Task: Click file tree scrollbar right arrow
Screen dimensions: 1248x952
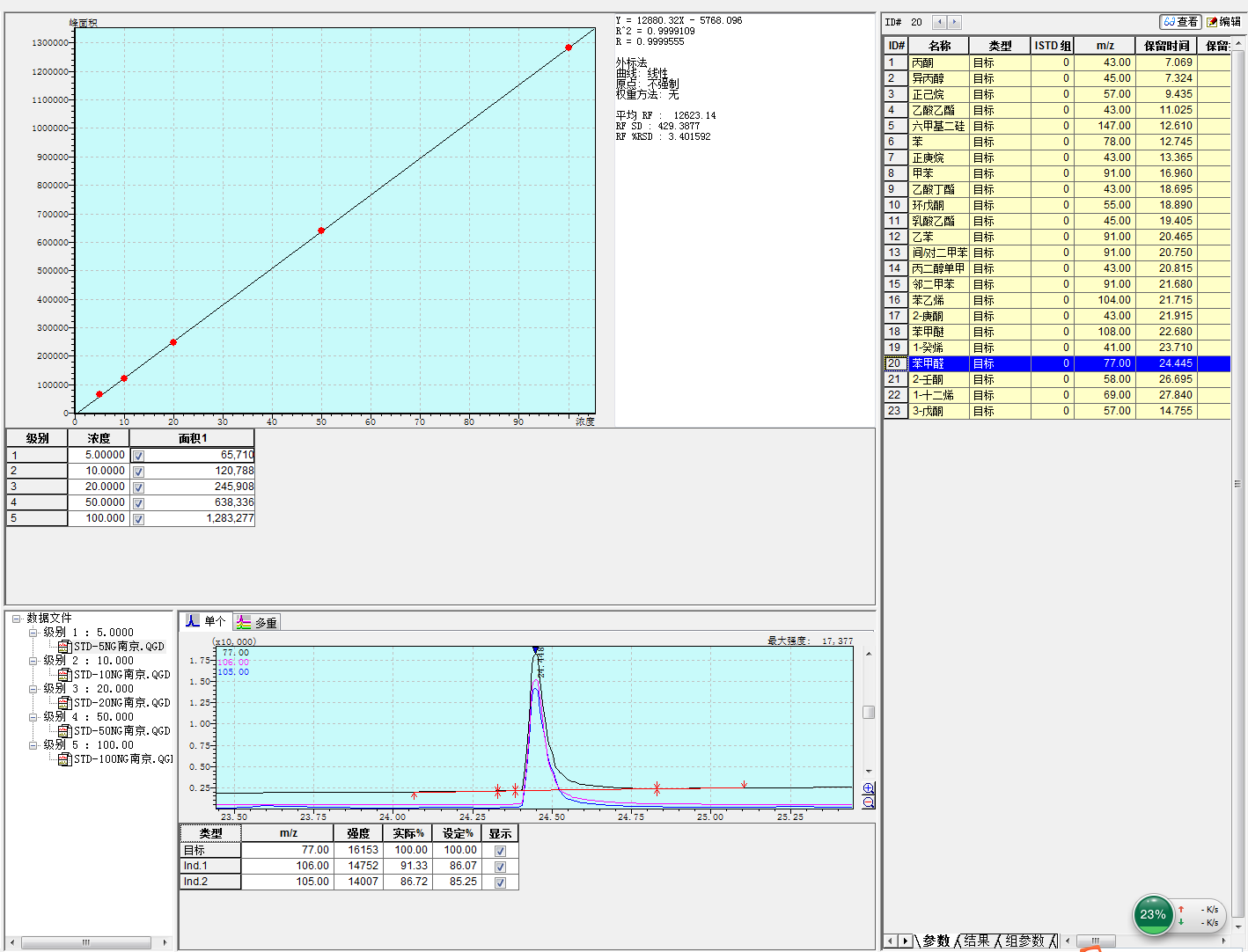Action: point(165,942)
